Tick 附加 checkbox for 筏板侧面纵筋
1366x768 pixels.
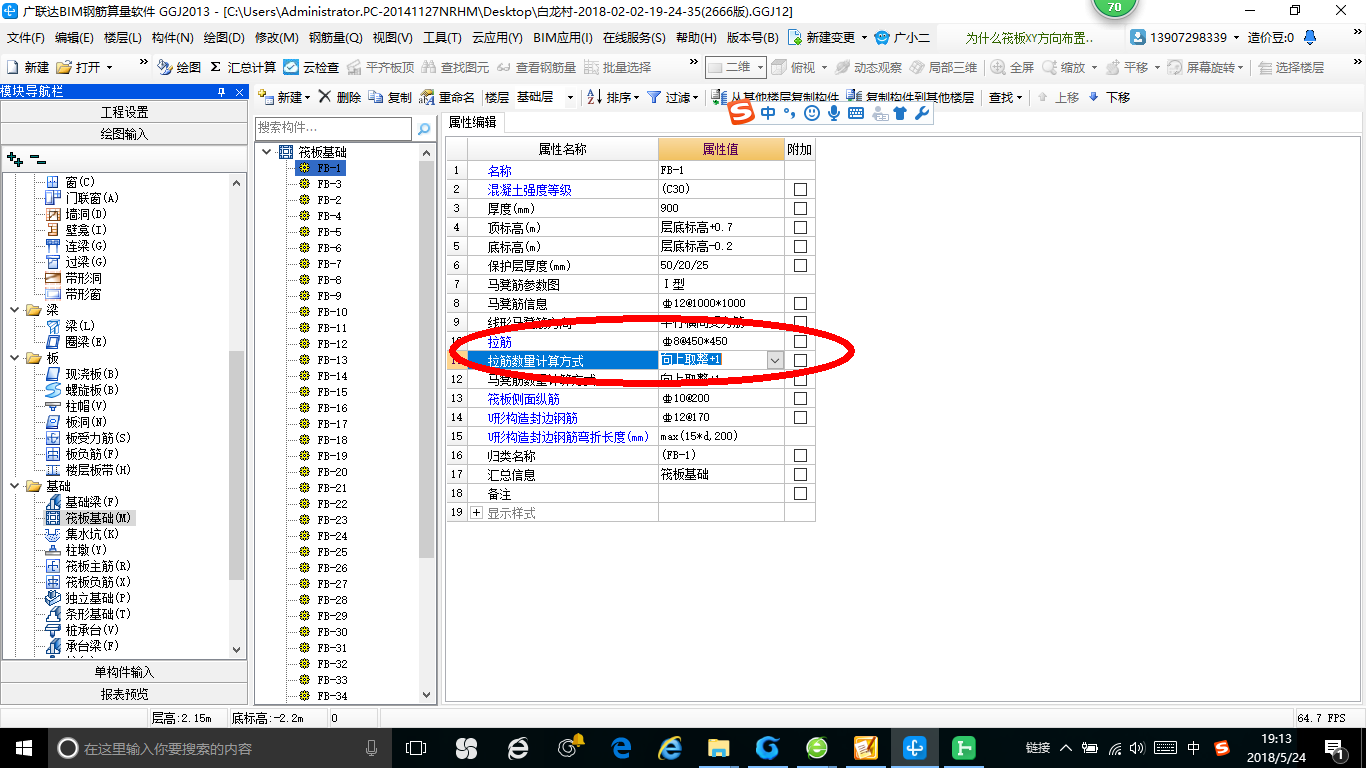point(800,399)
